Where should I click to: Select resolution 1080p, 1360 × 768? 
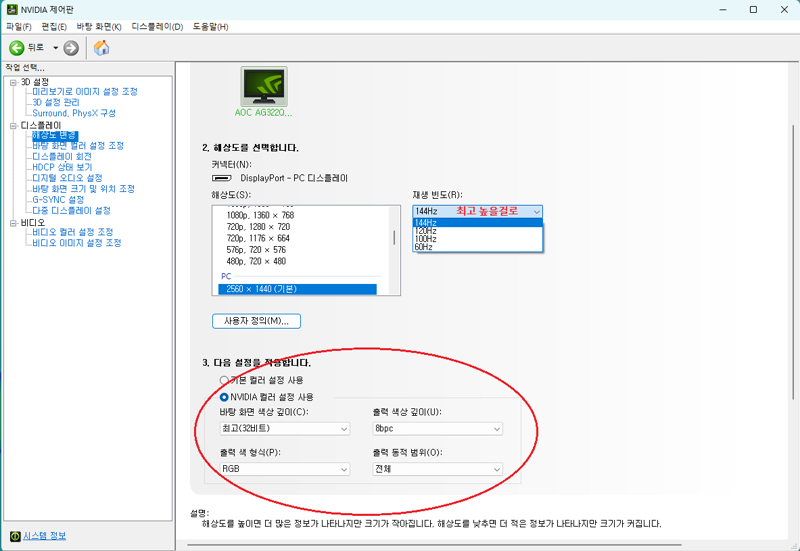pyautogui.click(x=260, y=215)
